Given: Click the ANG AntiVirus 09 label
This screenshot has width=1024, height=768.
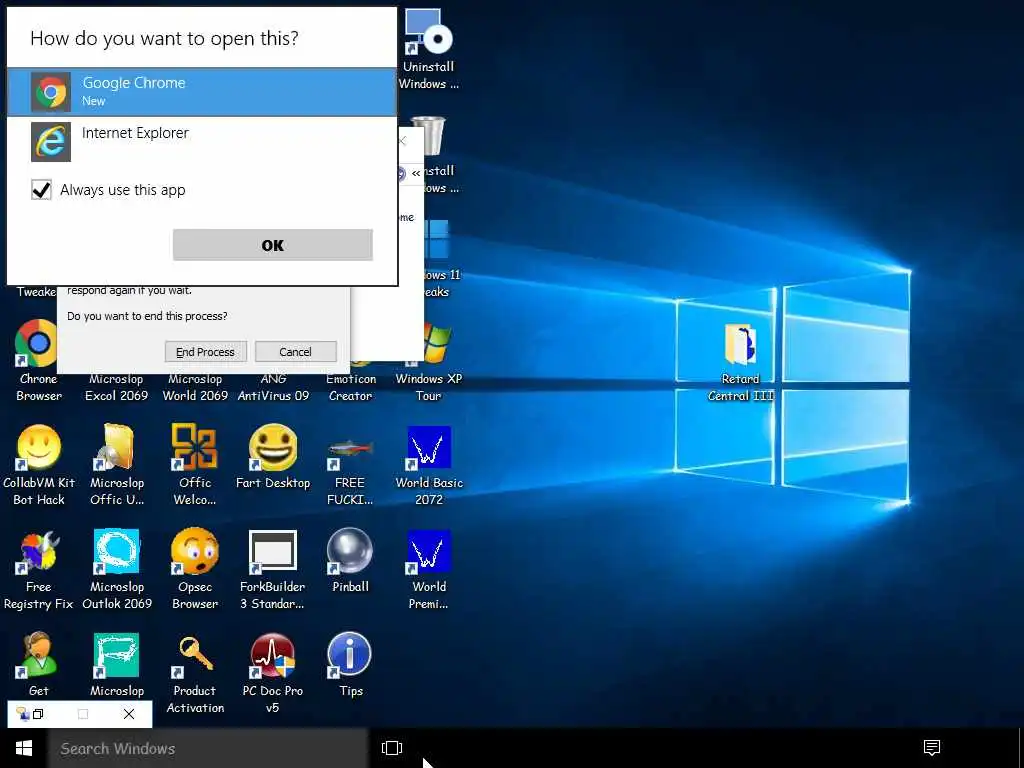Looking at the screenshot, I should (x=273, y=387).
